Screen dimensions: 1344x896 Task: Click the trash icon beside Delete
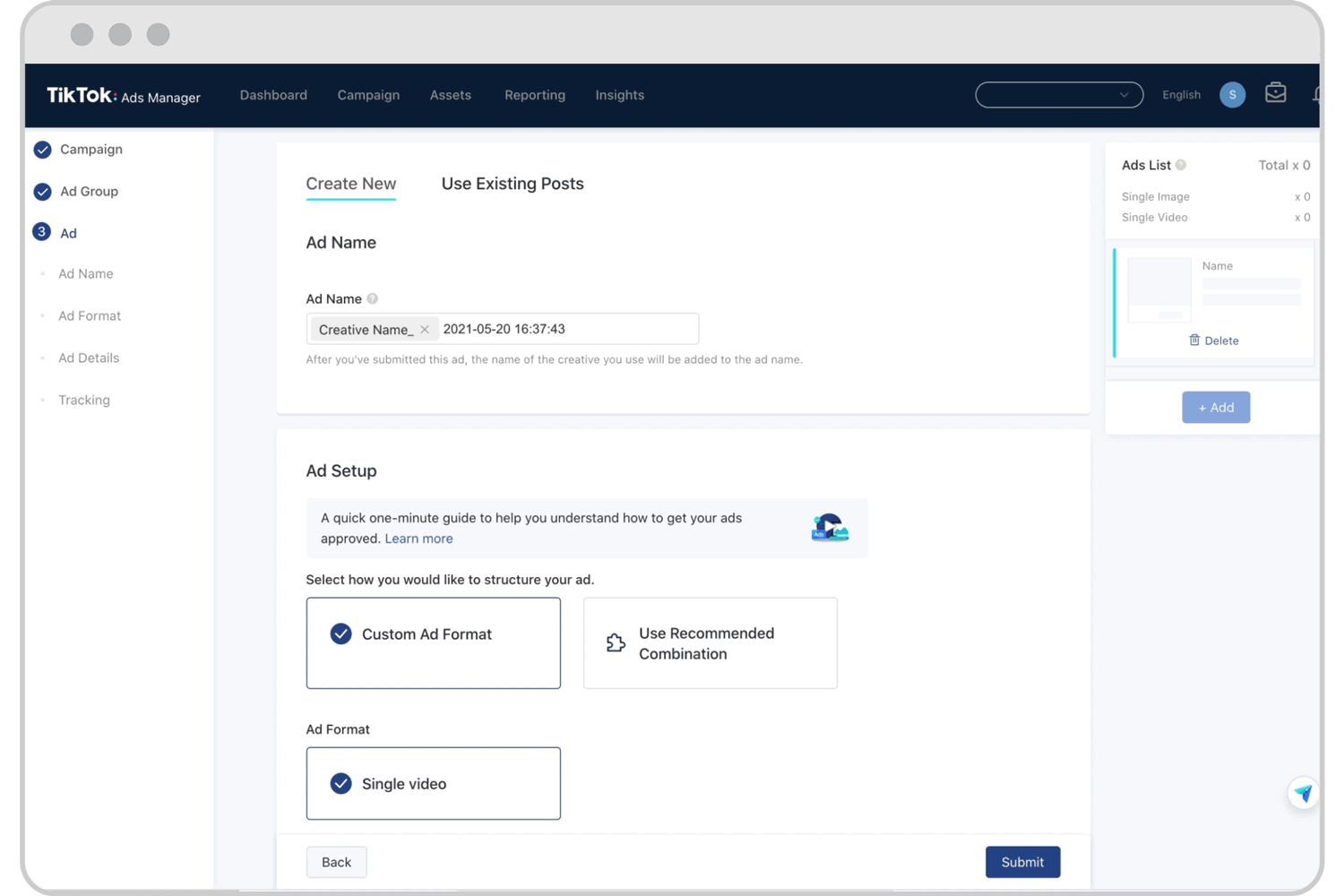coord(1194,340)
